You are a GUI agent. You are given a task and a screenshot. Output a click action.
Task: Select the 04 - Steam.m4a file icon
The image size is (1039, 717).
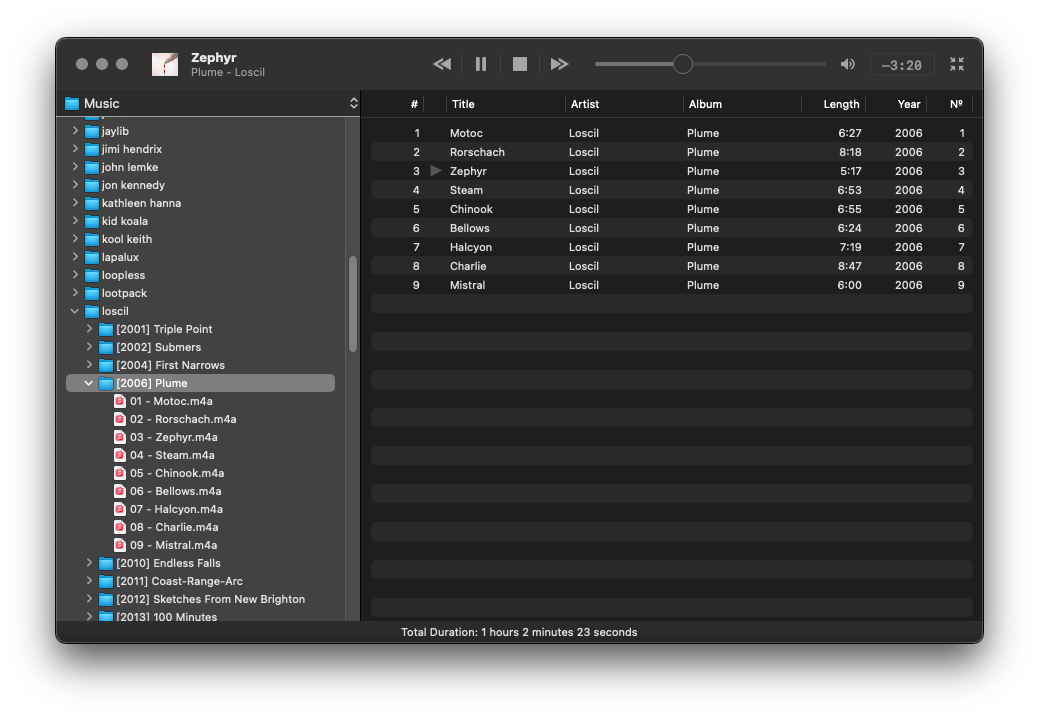click(x=120, y=455)
